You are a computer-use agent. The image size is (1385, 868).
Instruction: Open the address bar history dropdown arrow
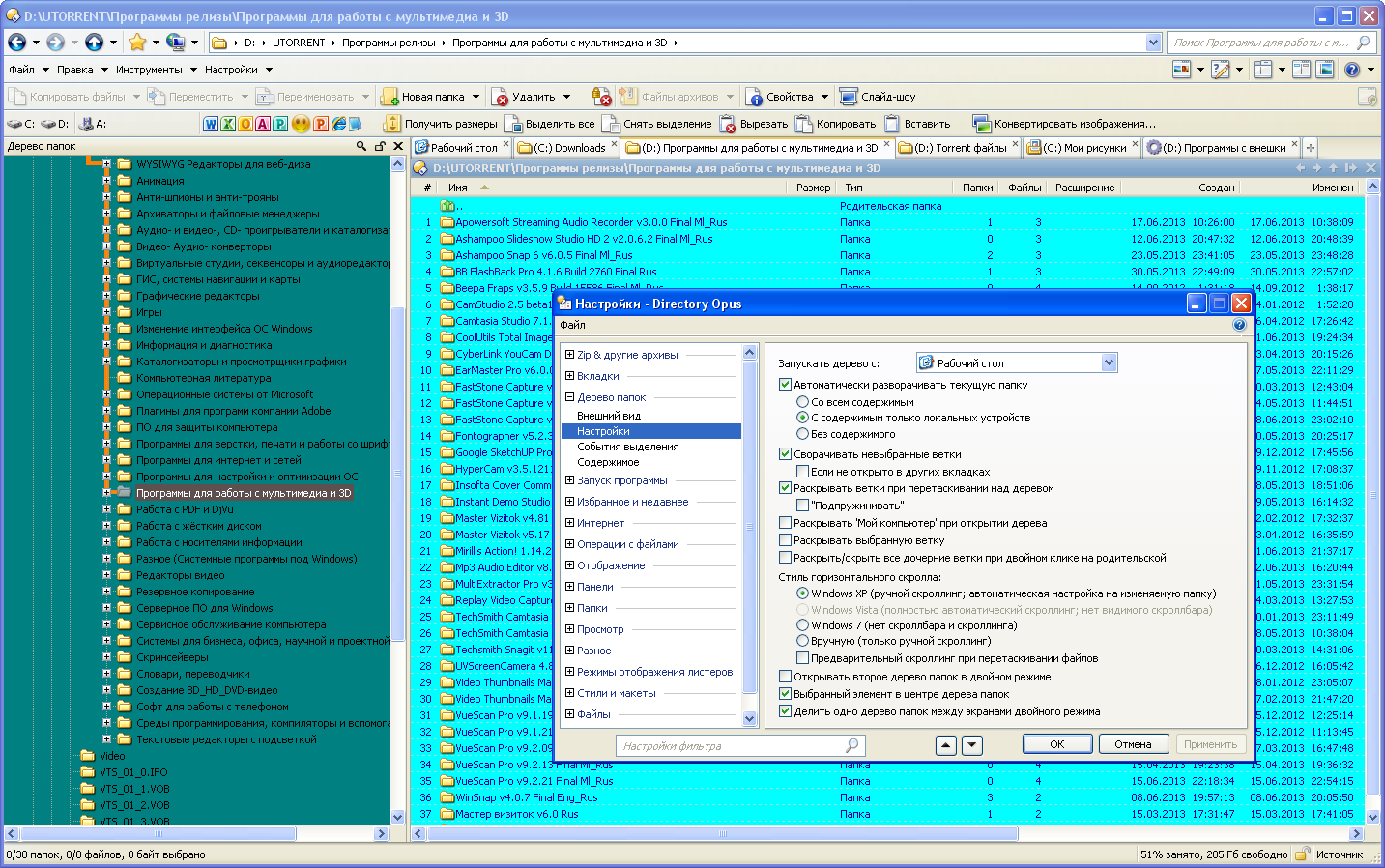(x=1153, y=43)
